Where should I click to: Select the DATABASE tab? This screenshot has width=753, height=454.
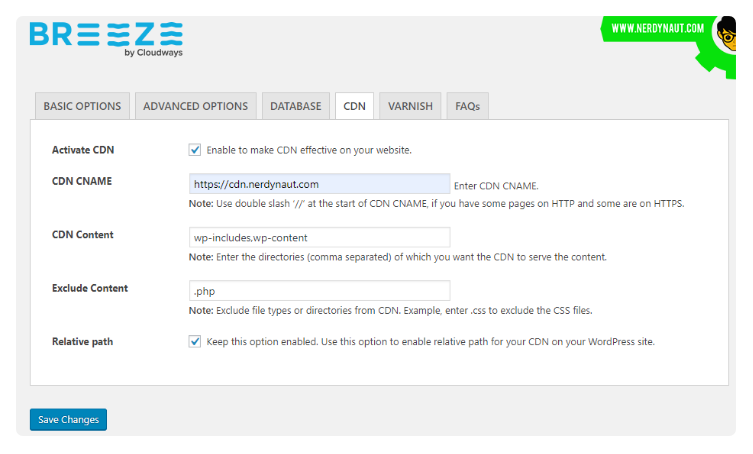[x=296, y=106]
